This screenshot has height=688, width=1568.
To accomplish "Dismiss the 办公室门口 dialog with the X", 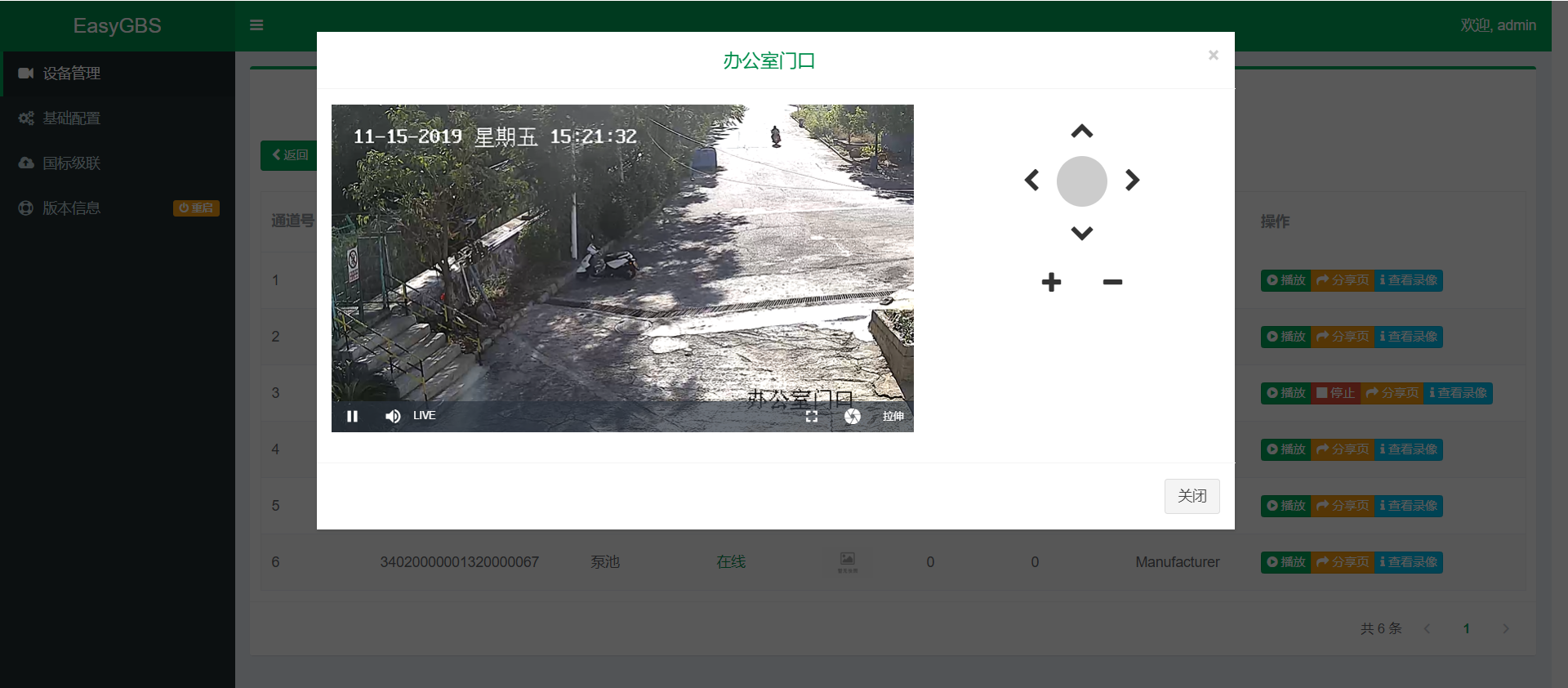I will [x=1214, y=55].
